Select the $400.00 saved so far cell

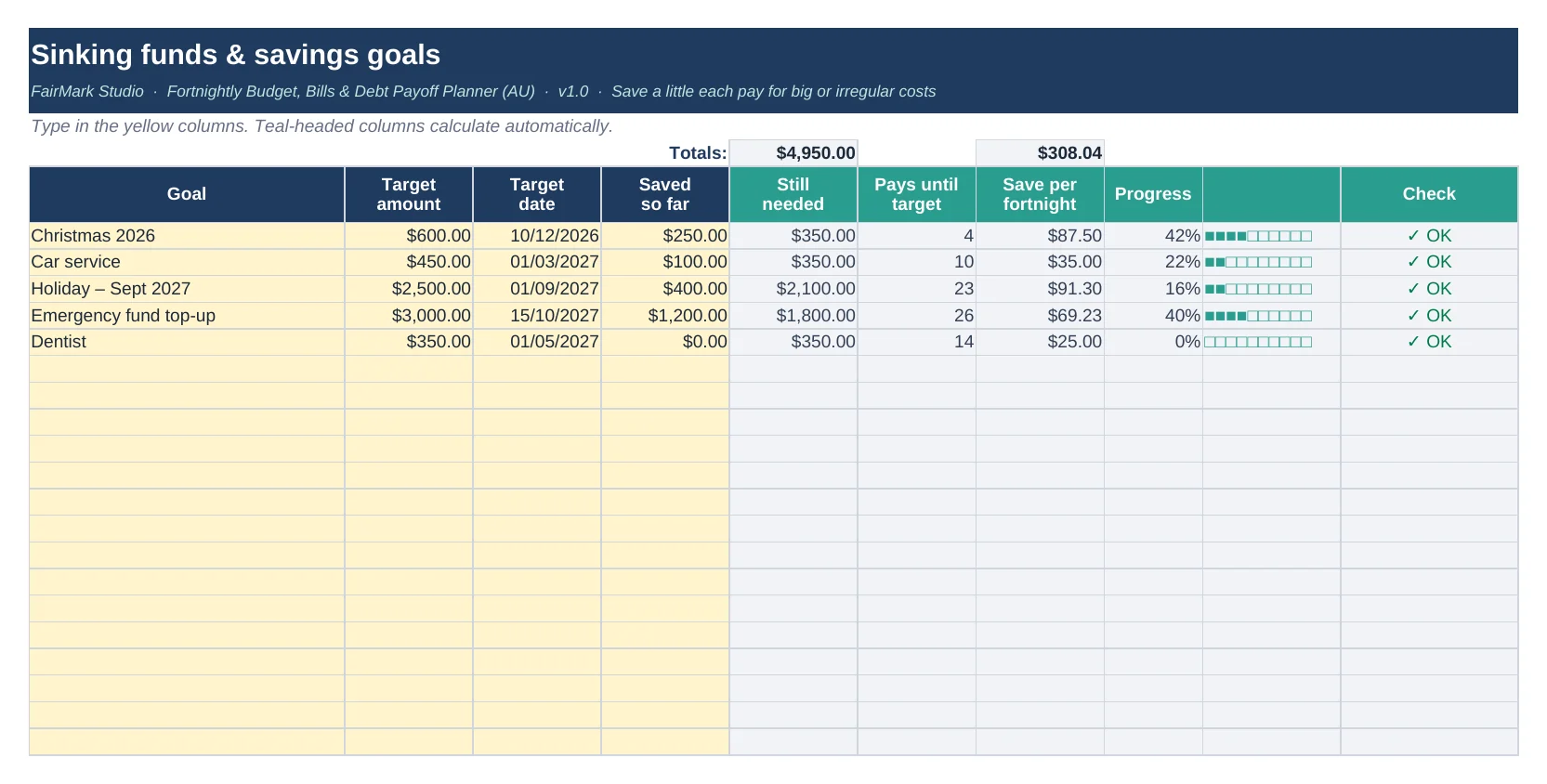click(665, 289)
